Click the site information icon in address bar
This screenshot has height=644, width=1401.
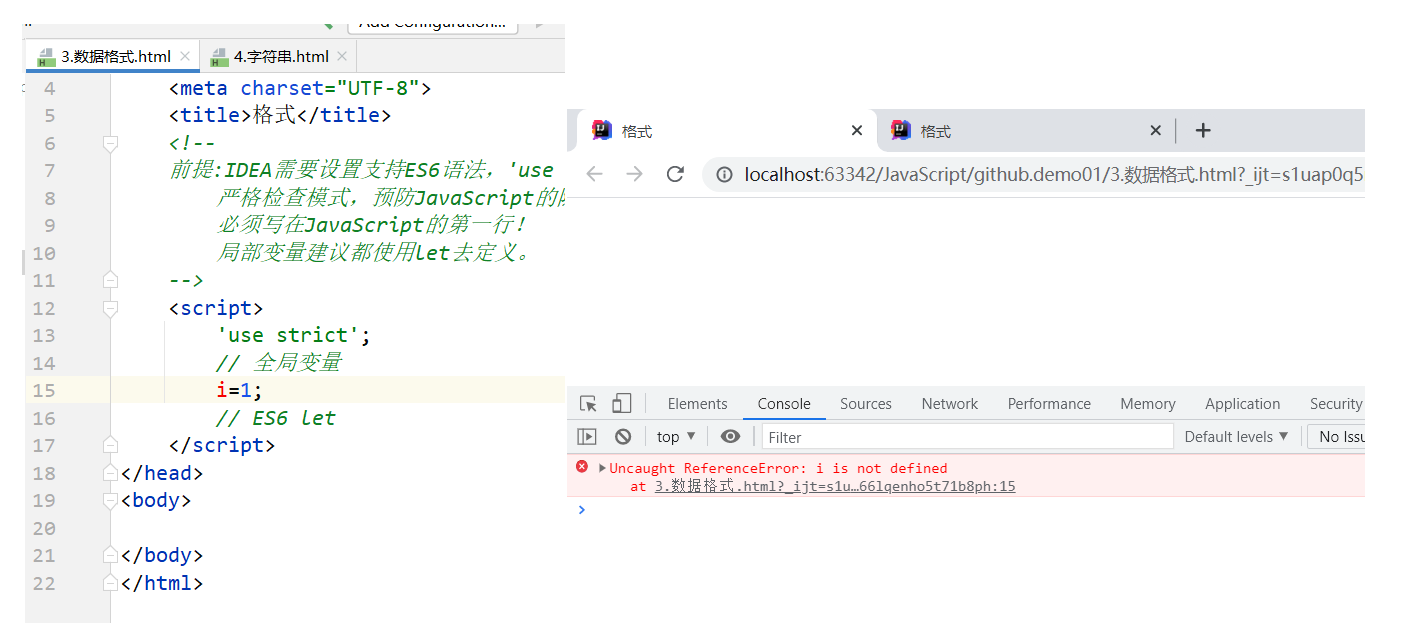click(724, 174)
